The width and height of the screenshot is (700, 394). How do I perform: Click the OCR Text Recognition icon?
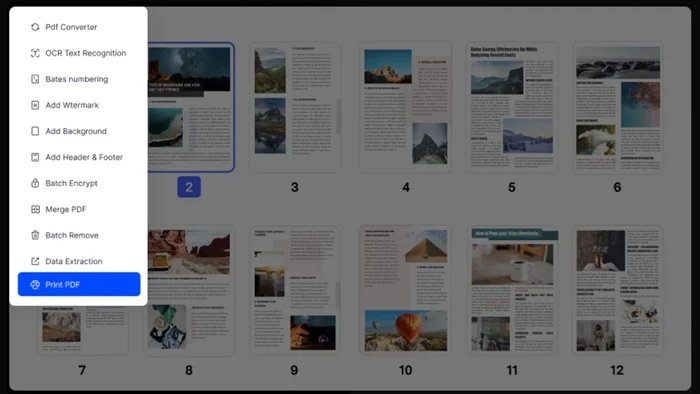35,53
